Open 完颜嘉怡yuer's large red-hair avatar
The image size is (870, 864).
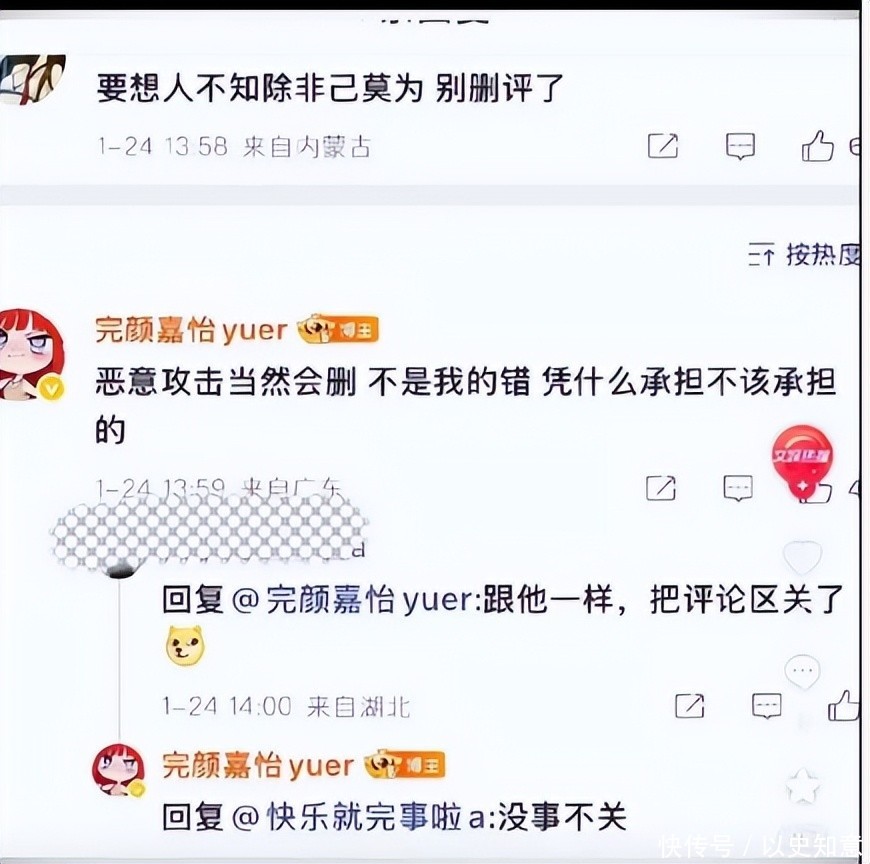[32, 355]
